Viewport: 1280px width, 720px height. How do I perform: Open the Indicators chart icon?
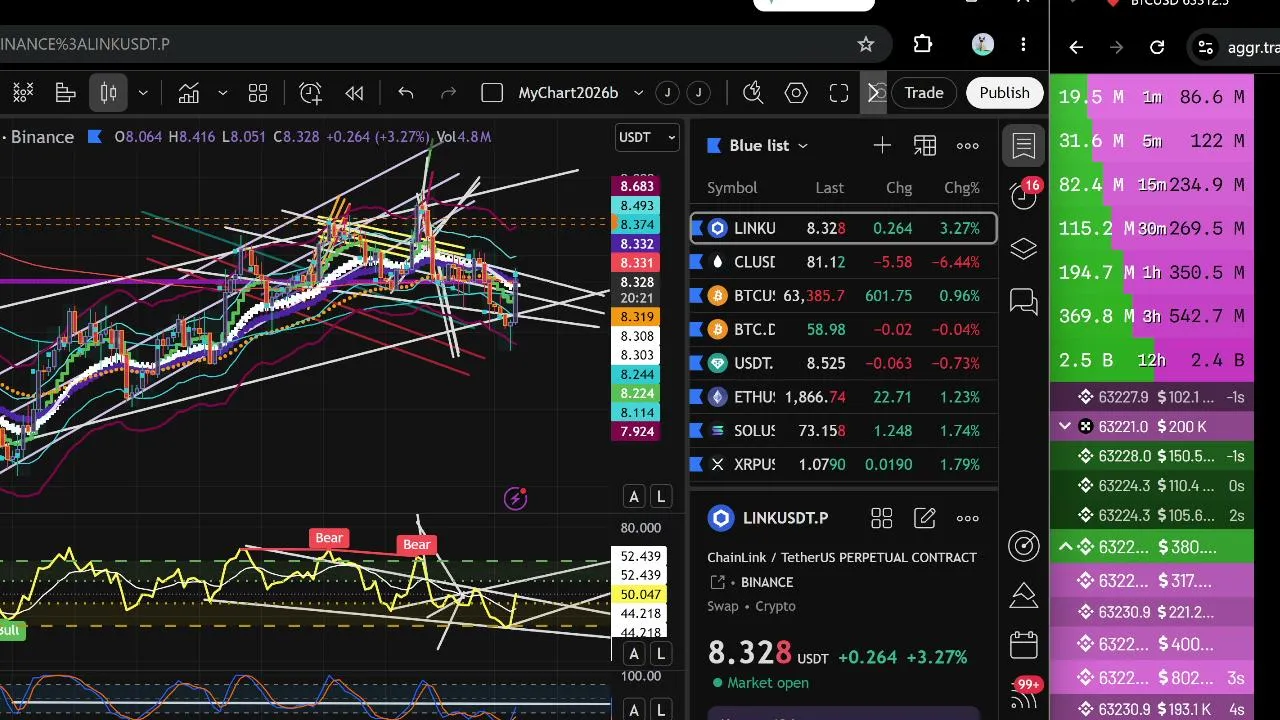[189, 93]
